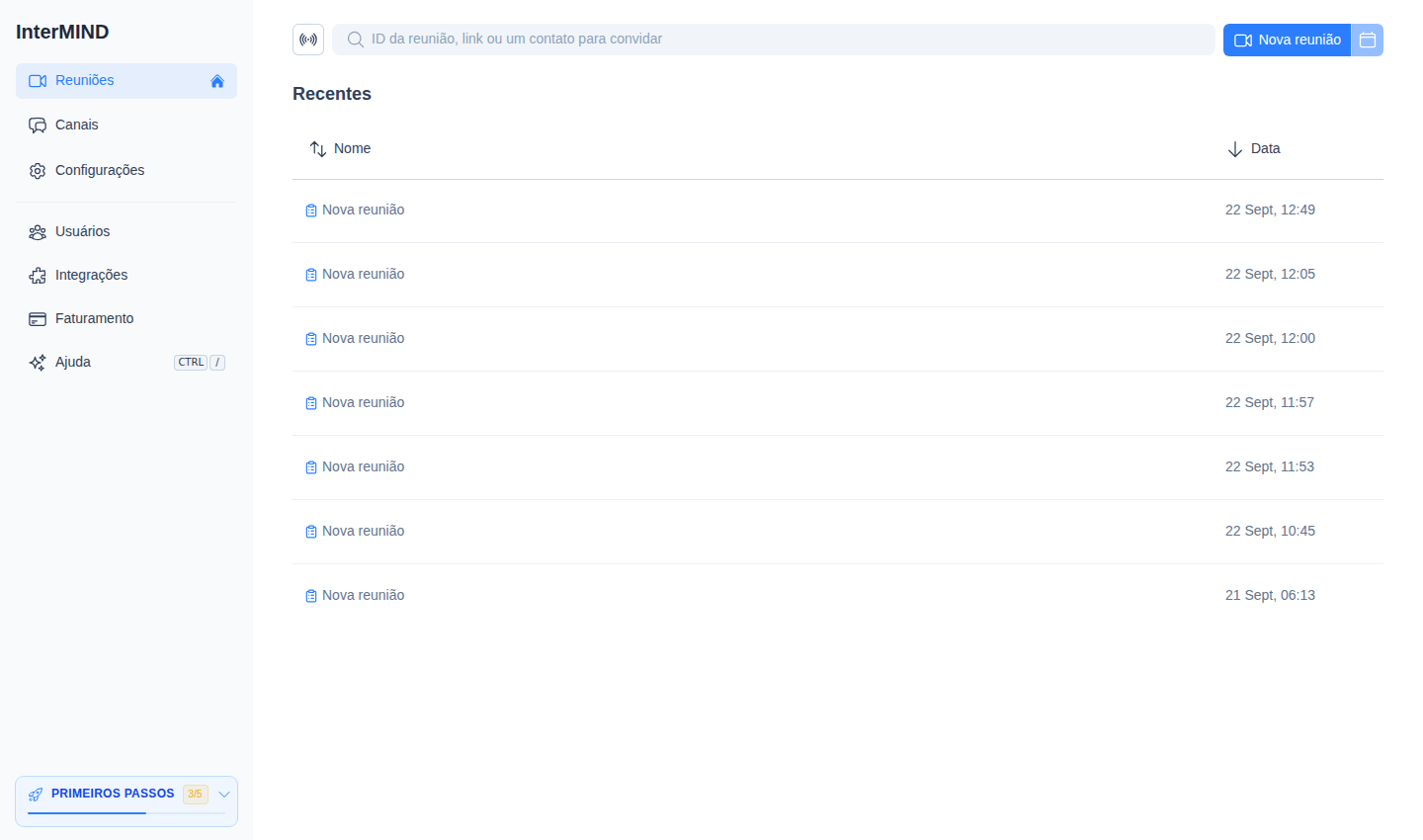Sort the list by Nome column
Image resolution: width=1423 pixels, height=840 pixels.
[x=340, y=149]
